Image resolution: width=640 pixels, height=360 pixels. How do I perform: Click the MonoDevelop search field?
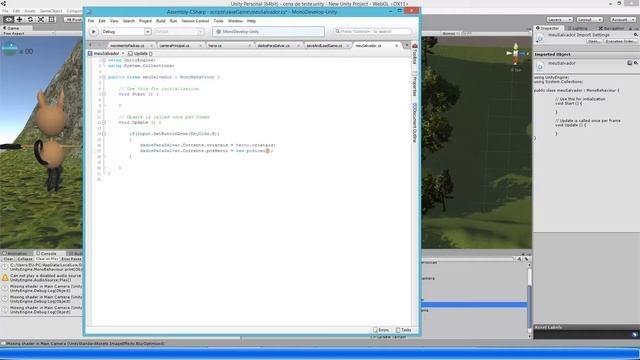(372, 31)
